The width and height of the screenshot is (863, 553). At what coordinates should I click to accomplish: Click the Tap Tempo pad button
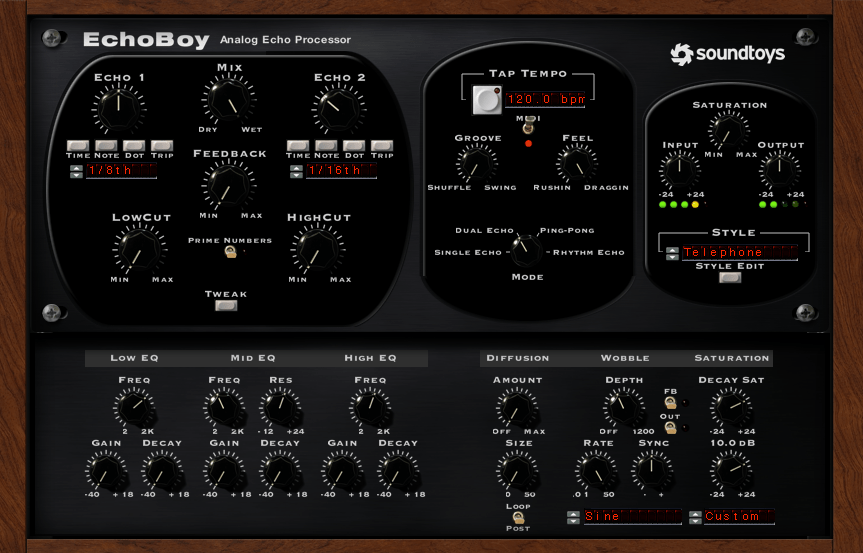pyautogui.click(x=488, y=100)
